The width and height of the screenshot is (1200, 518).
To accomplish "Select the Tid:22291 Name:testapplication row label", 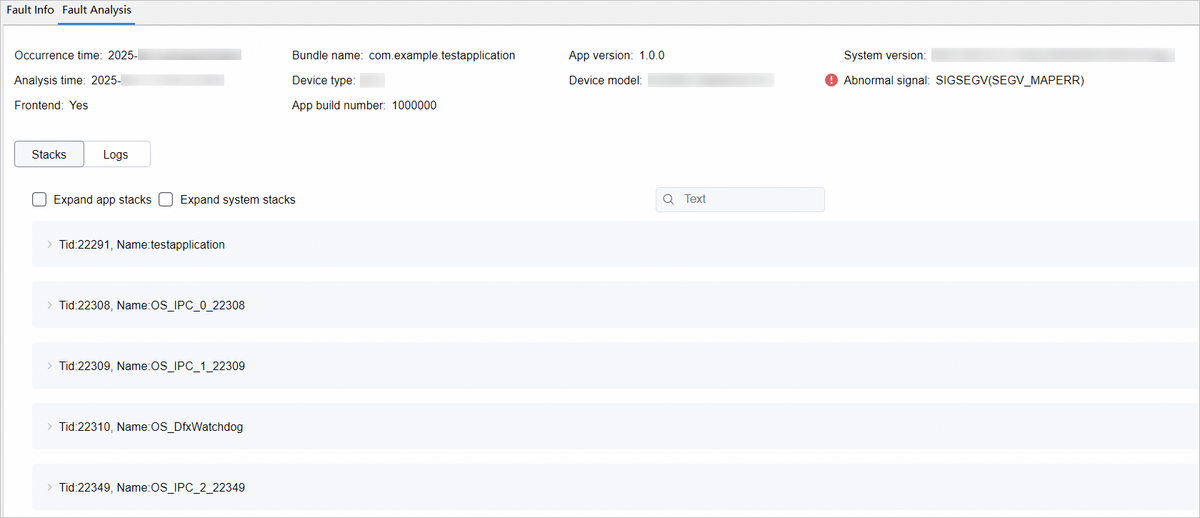I will tap(141, 244).
